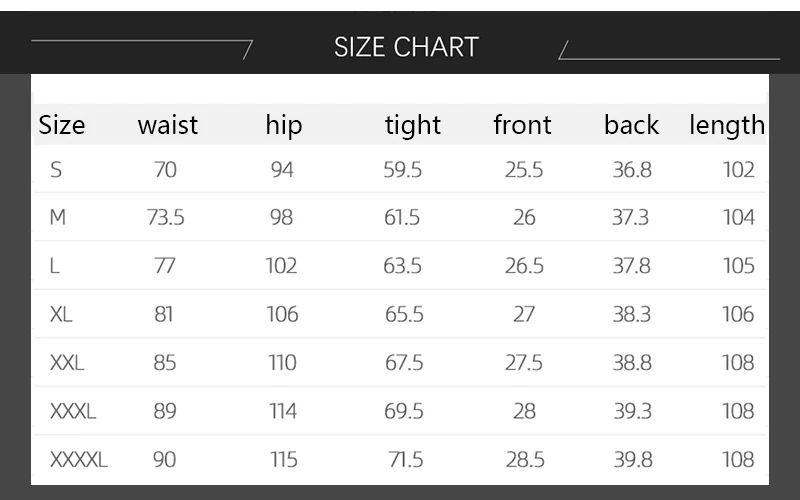Click waist value 73.5 for size M
Viewport: 800px width, 500px height.
pyautogui.click(x=166, y=218)
